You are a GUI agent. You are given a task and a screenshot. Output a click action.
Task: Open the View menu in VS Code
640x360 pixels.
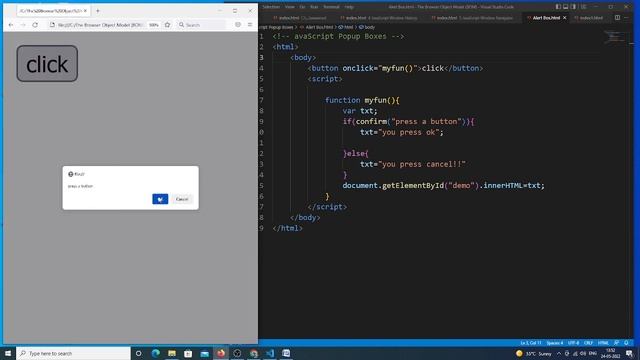(x=289, y=7)
